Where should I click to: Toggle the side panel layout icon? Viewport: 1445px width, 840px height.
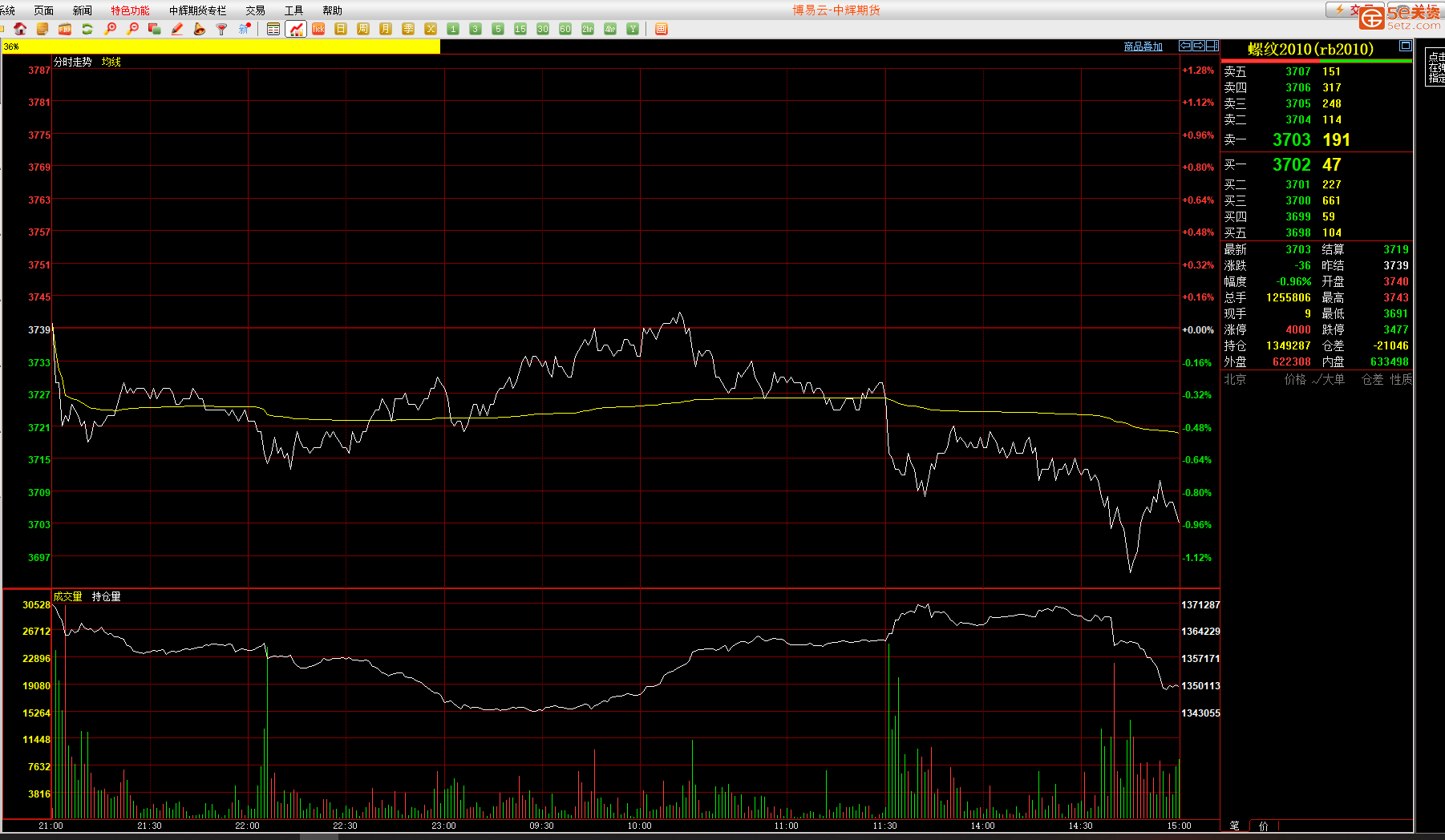pos(1212,46)
